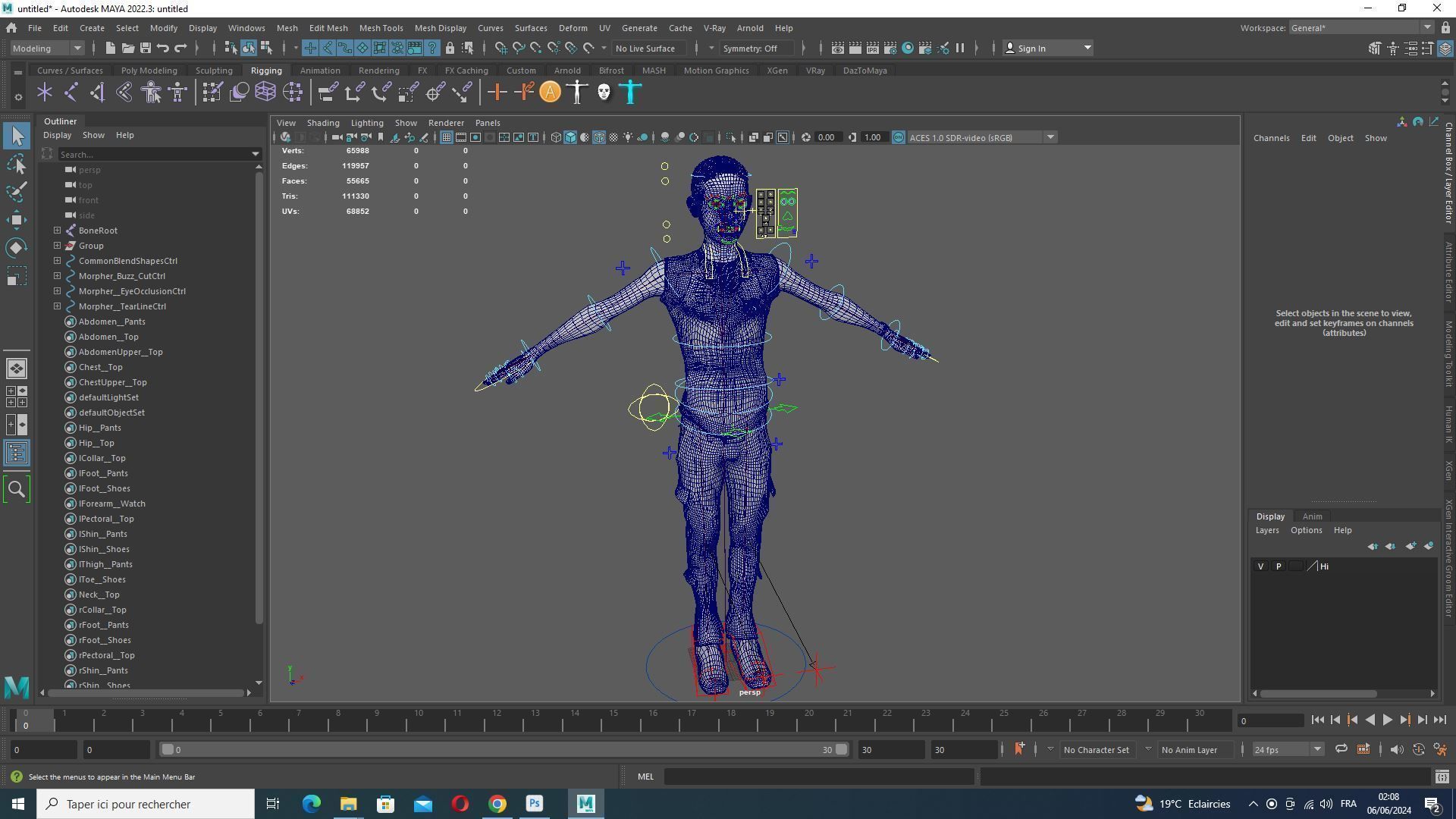The height and width of the screenshot is (819, 1456).
Task: Click the Symmetry: Off field
Action: (758, 49)
